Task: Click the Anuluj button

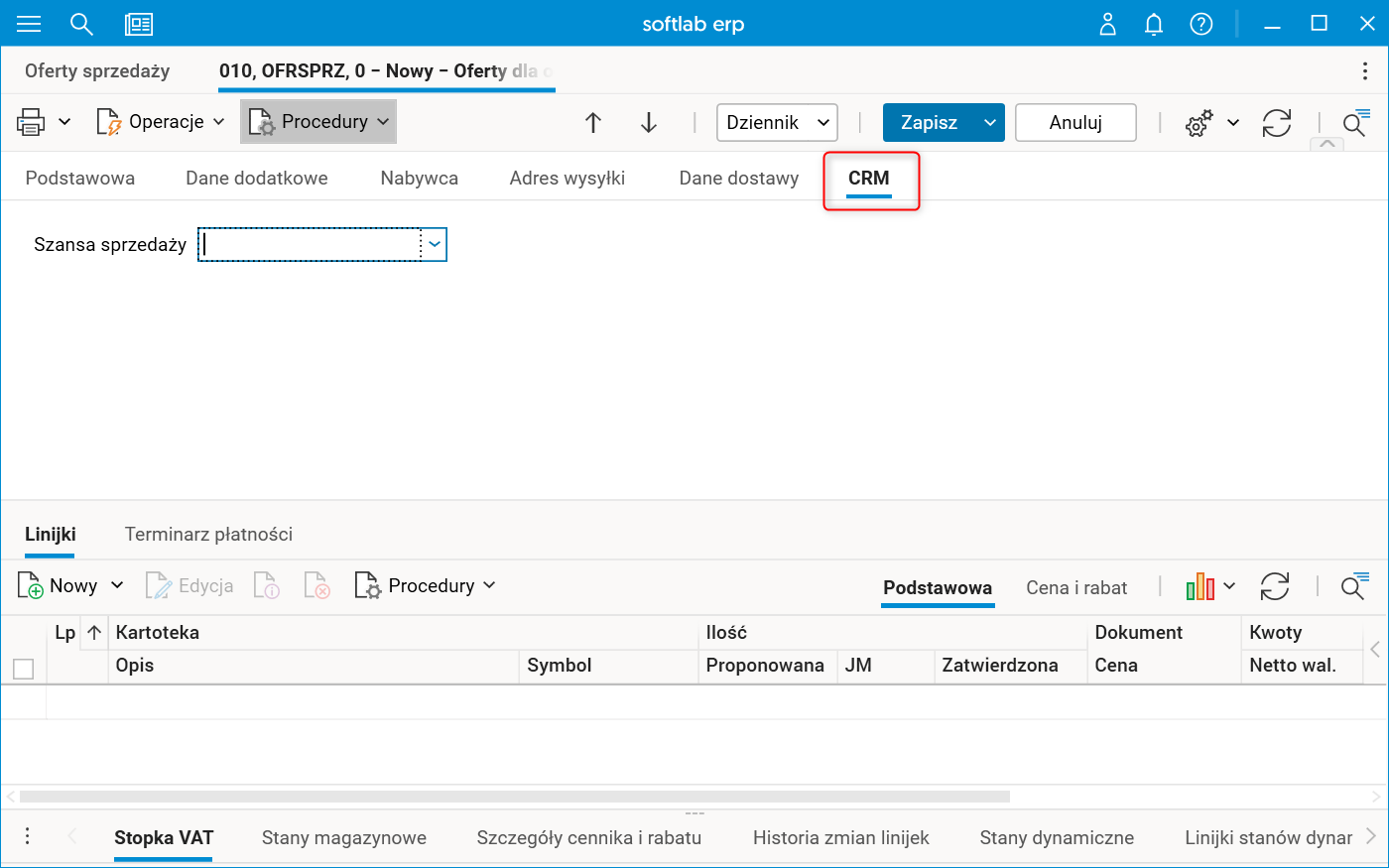Action: pos(1075,122)
